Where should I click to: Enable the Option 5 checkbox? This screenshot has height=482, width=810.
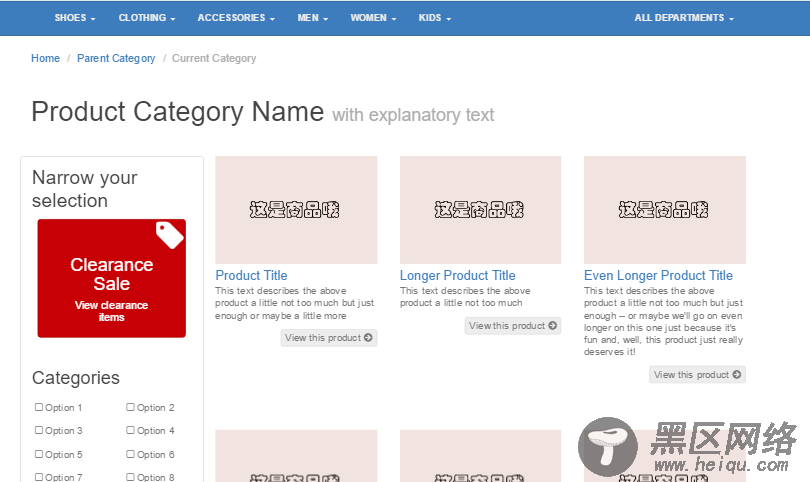[x=39, y=454]
